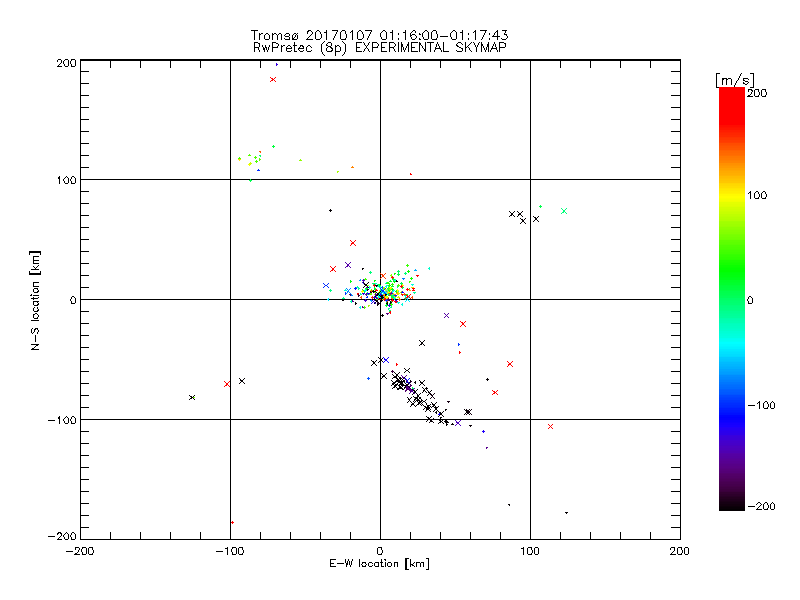The image size is (800, 600).
Task: Click the red dot near the plot bottom
Action: tap(233, 522)
